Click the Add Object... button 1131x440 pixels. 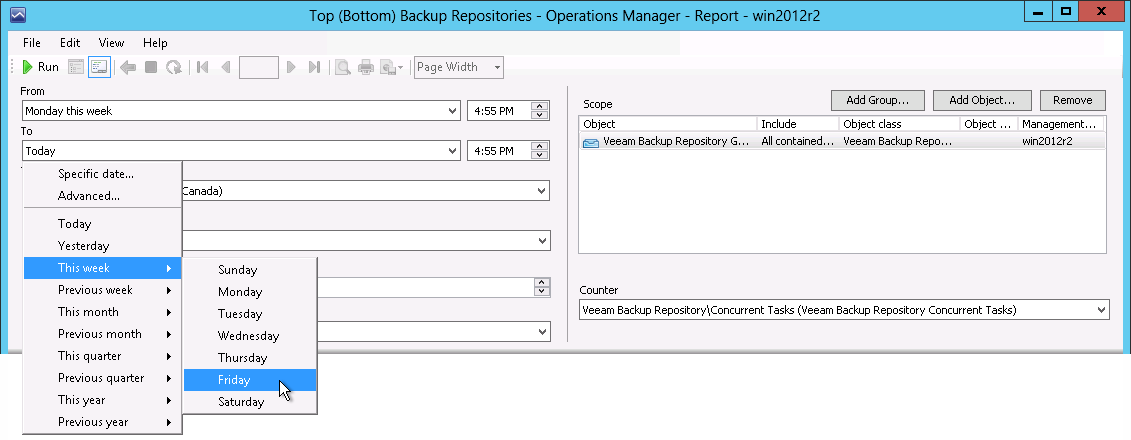tap(982, 100)
